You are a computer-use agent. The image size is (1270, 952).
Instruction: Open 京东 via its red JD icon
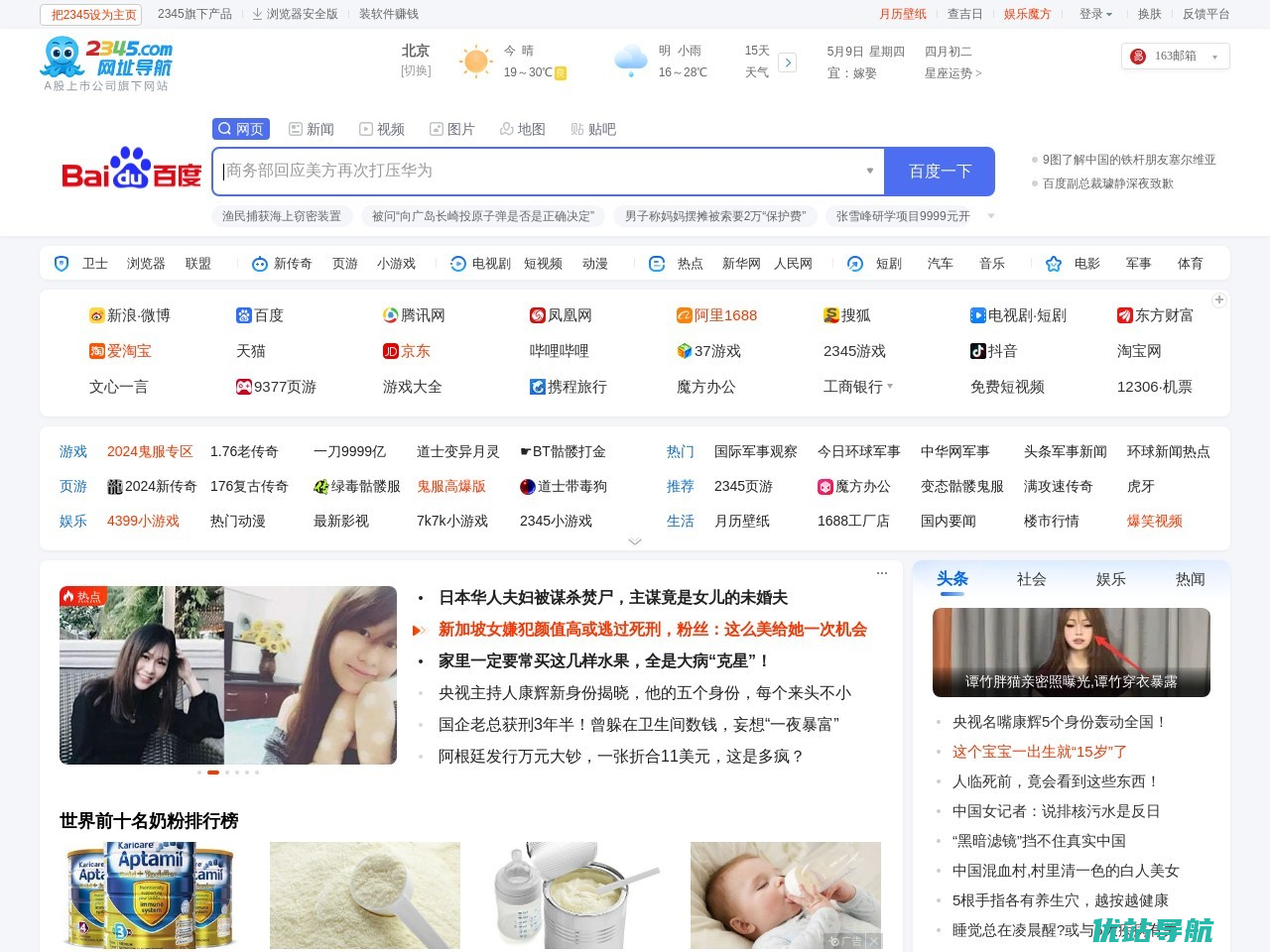coord(391,351)
